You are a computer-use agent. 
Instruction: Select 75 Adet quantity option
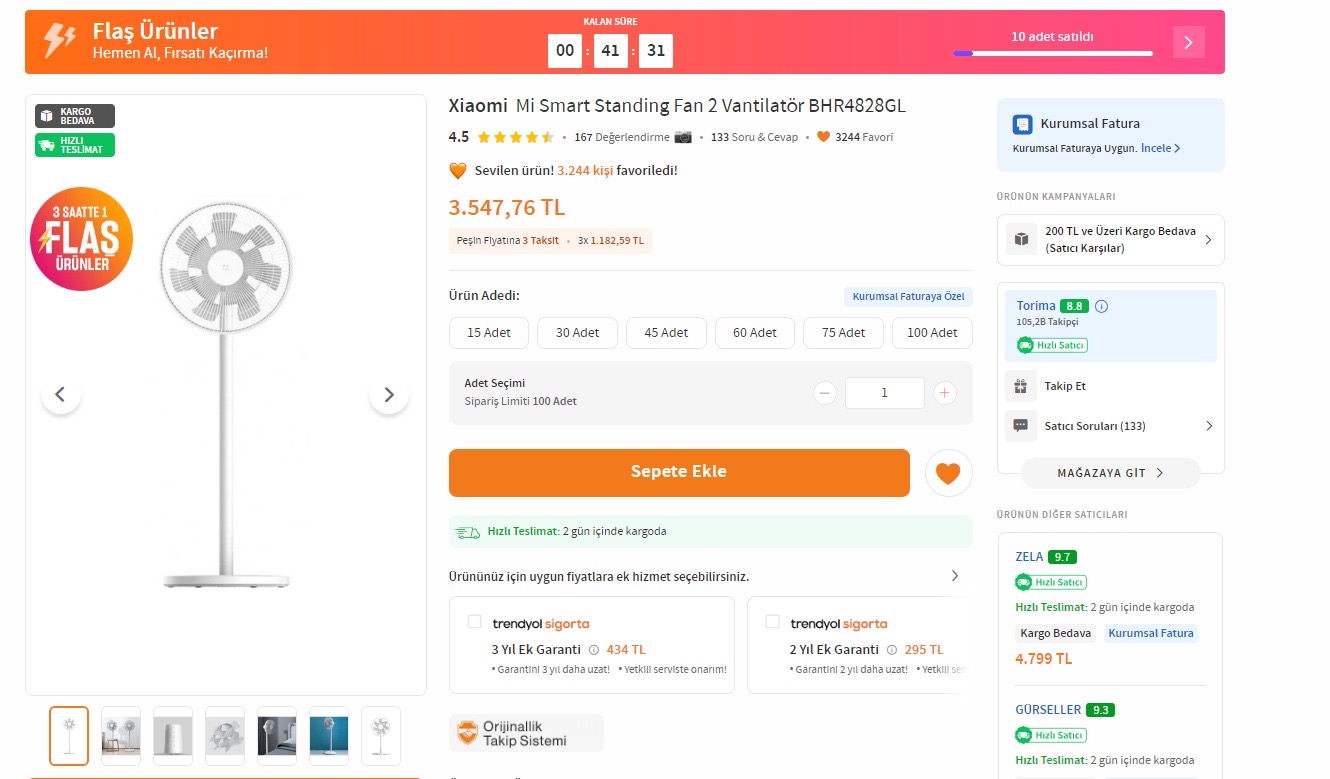843,333
